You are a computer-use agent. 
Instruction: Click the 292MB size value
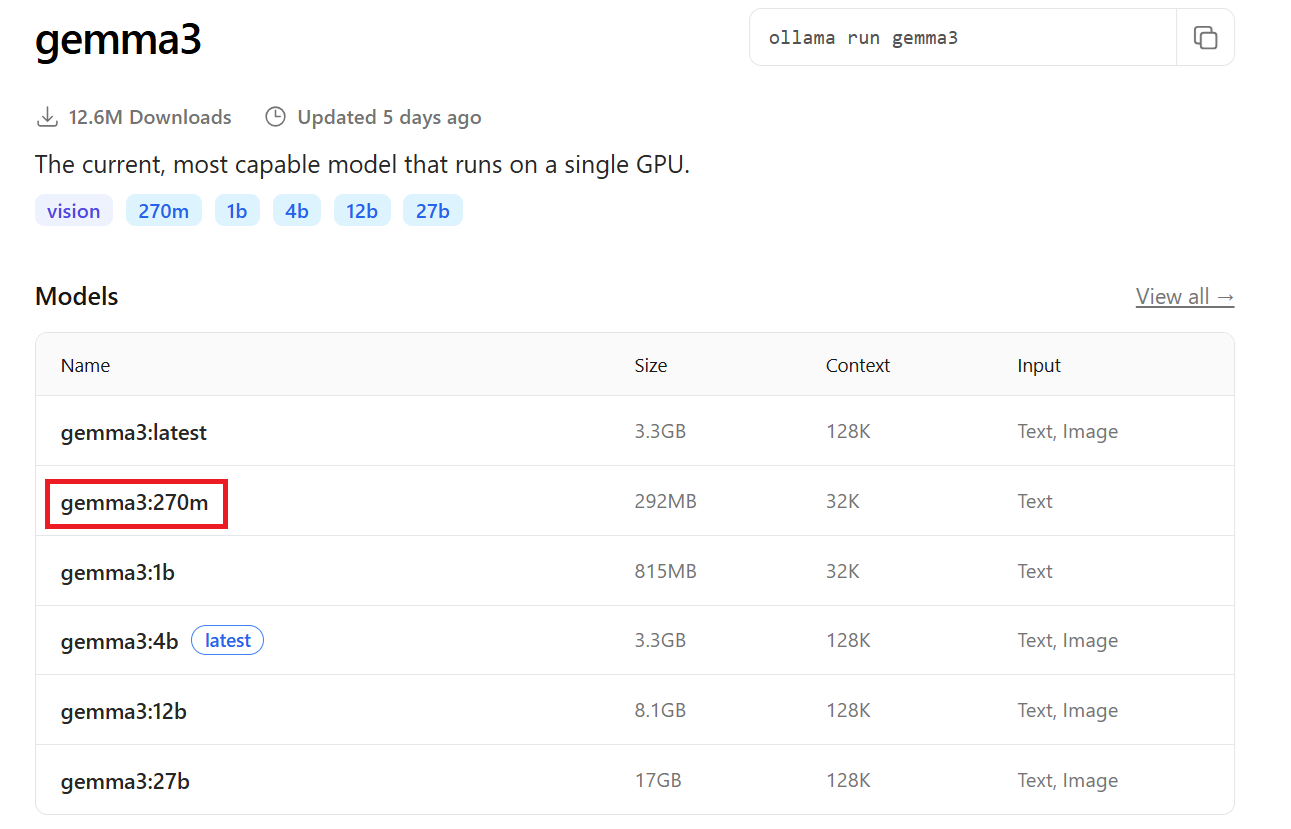666,501
